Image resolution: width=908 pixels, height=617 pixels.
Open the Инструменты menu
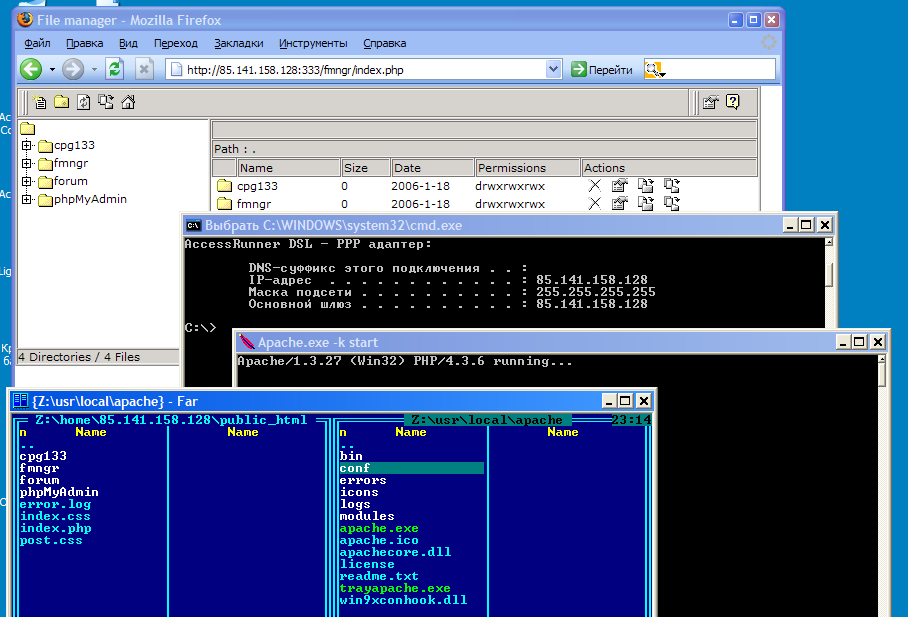pos(313,43)
